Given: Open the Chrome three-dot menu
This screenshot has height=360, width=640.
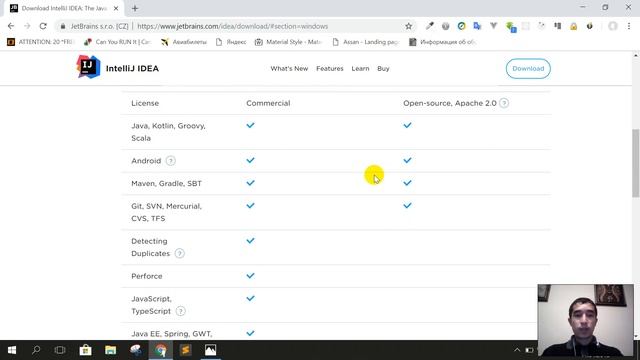Looking at the screenshot, I should point(629,26).
